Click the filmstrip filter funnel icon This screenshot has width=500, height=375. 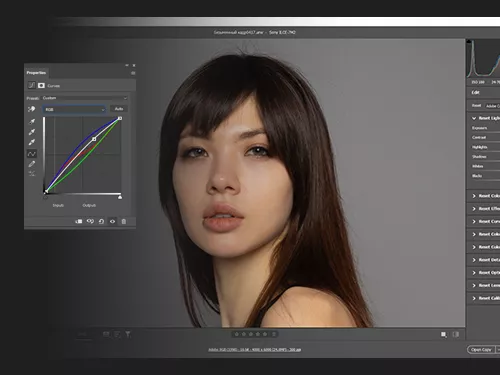click(128, 334)
